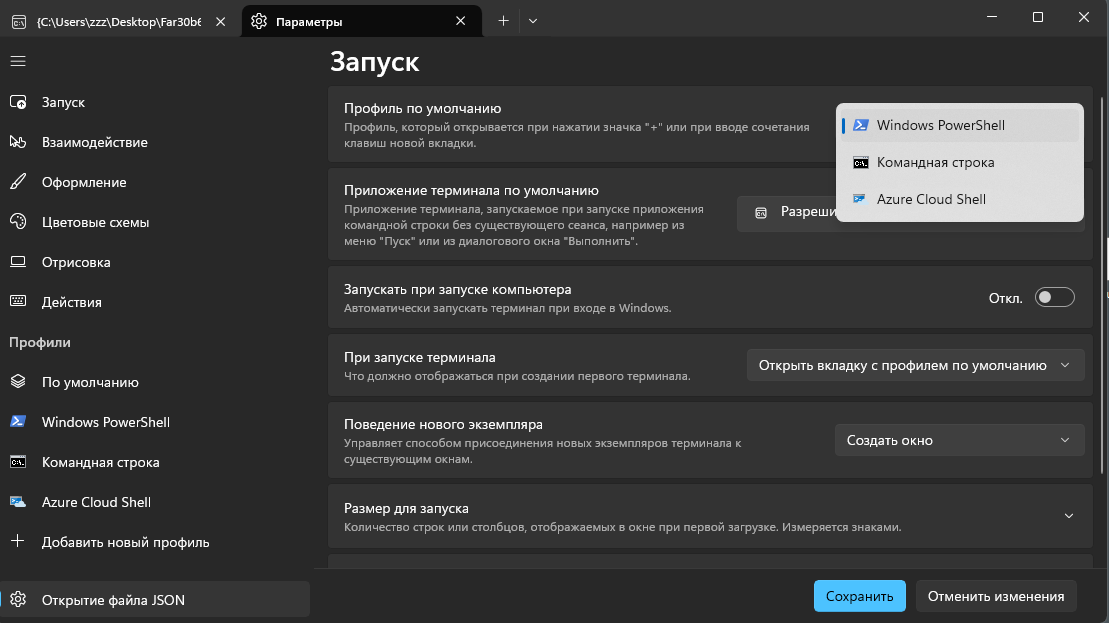The width and height of the screenshot is (1109, 623).
Task: Click the Профиль по умолчанию setting title
Action: 422,108
